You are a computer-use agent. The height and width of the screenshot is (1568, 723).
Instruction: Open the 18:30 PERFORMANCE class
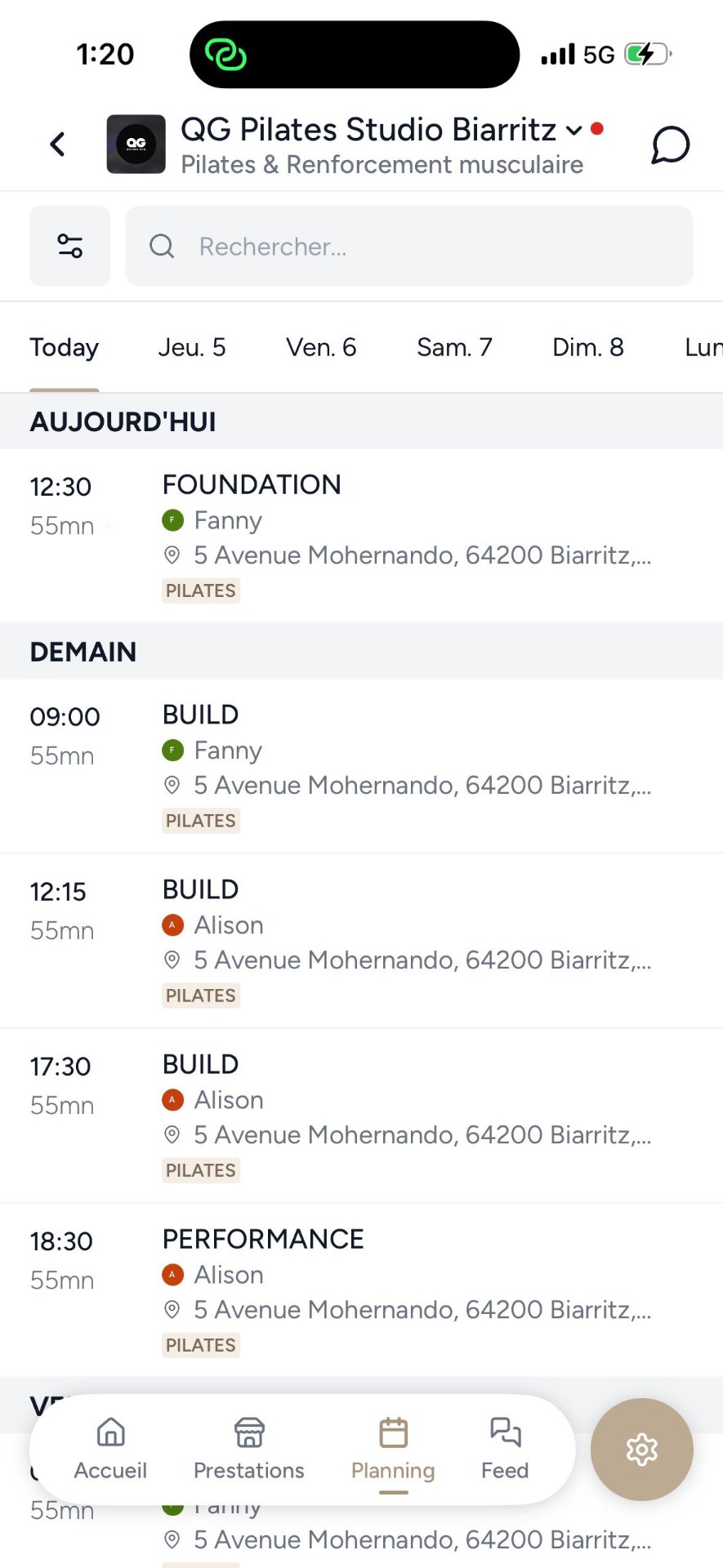(x=361, y=1290)
